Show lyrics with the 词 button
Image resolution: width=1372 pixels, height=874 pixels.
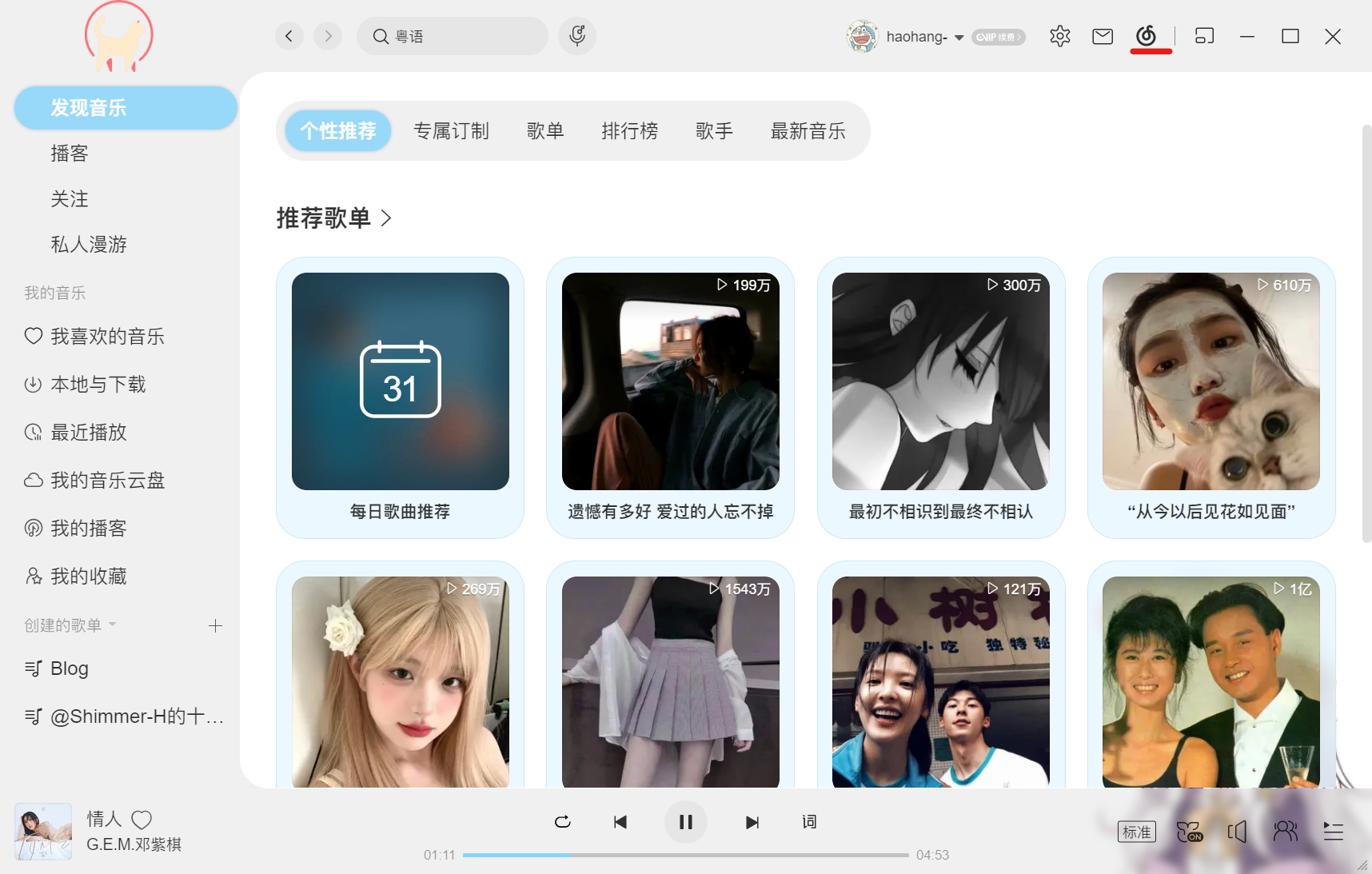click(809, 822)
